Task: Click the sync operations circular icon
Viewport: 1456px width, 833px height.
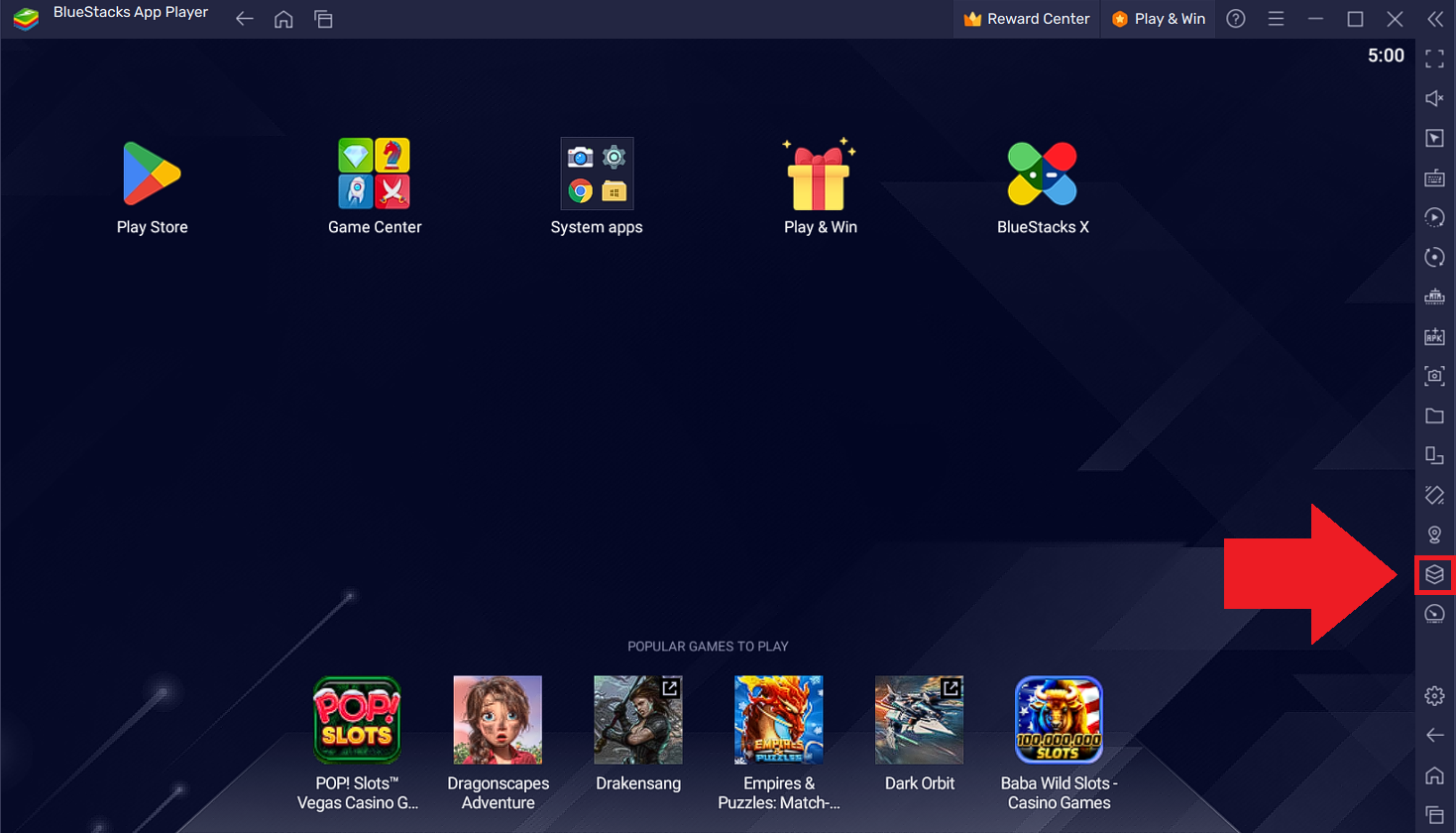Action: point(1434,257)
